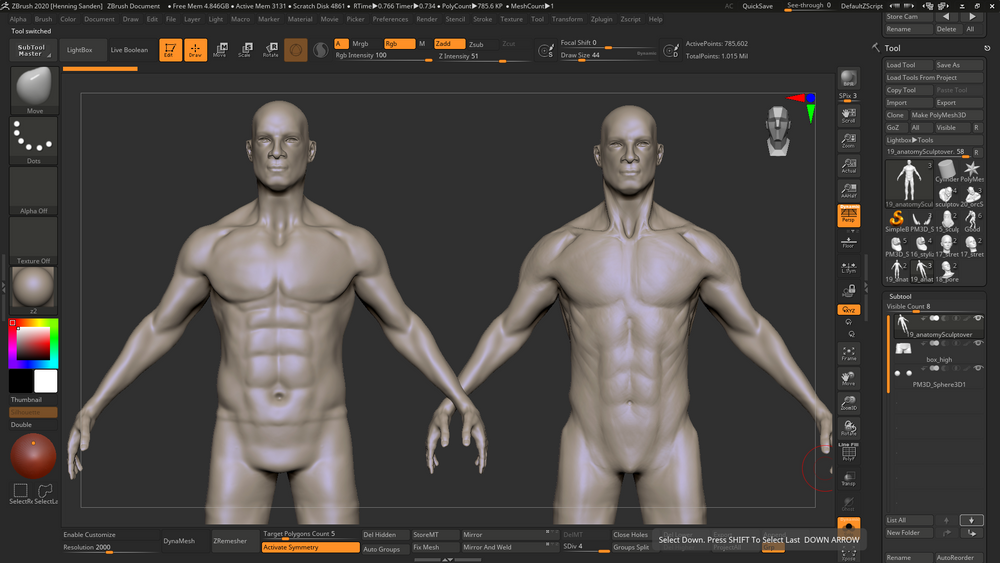
Task: Toggle Zadd sculpt mode
Action: [x=449, y=44]
